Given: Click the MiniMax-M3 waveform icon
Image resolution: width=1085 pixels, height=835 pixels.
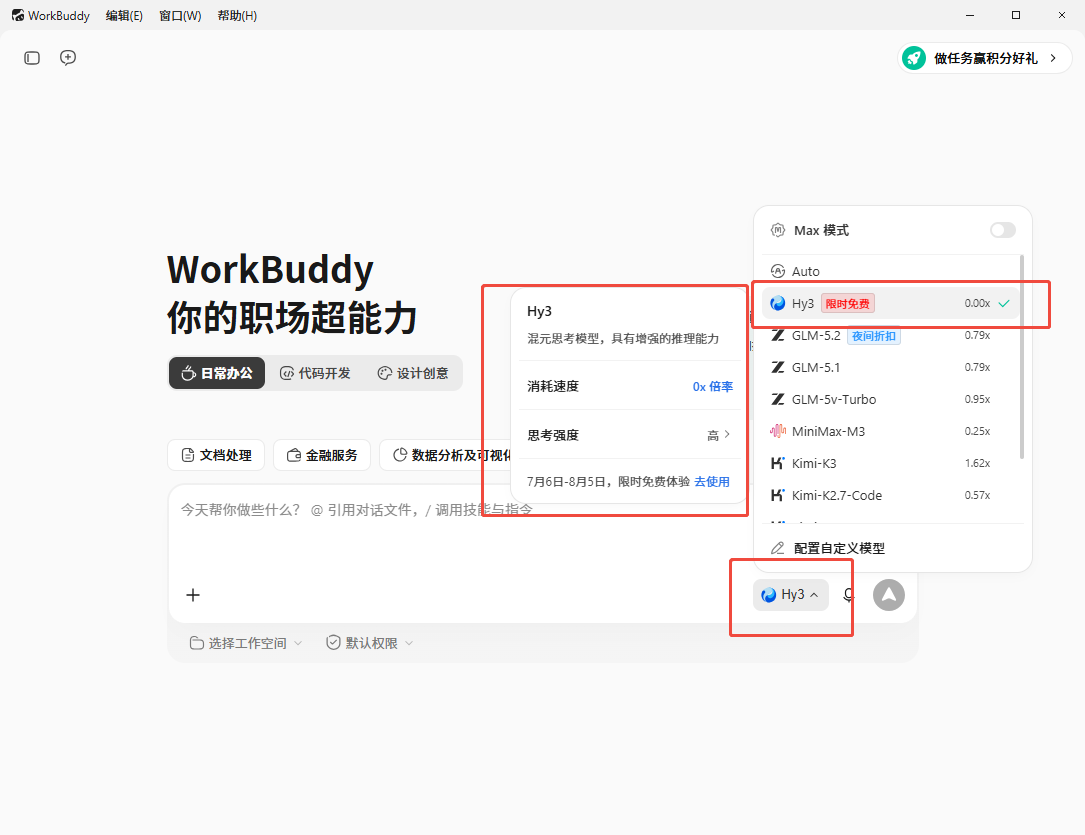Looking at the screenshot, I should [x=778, y=431].
